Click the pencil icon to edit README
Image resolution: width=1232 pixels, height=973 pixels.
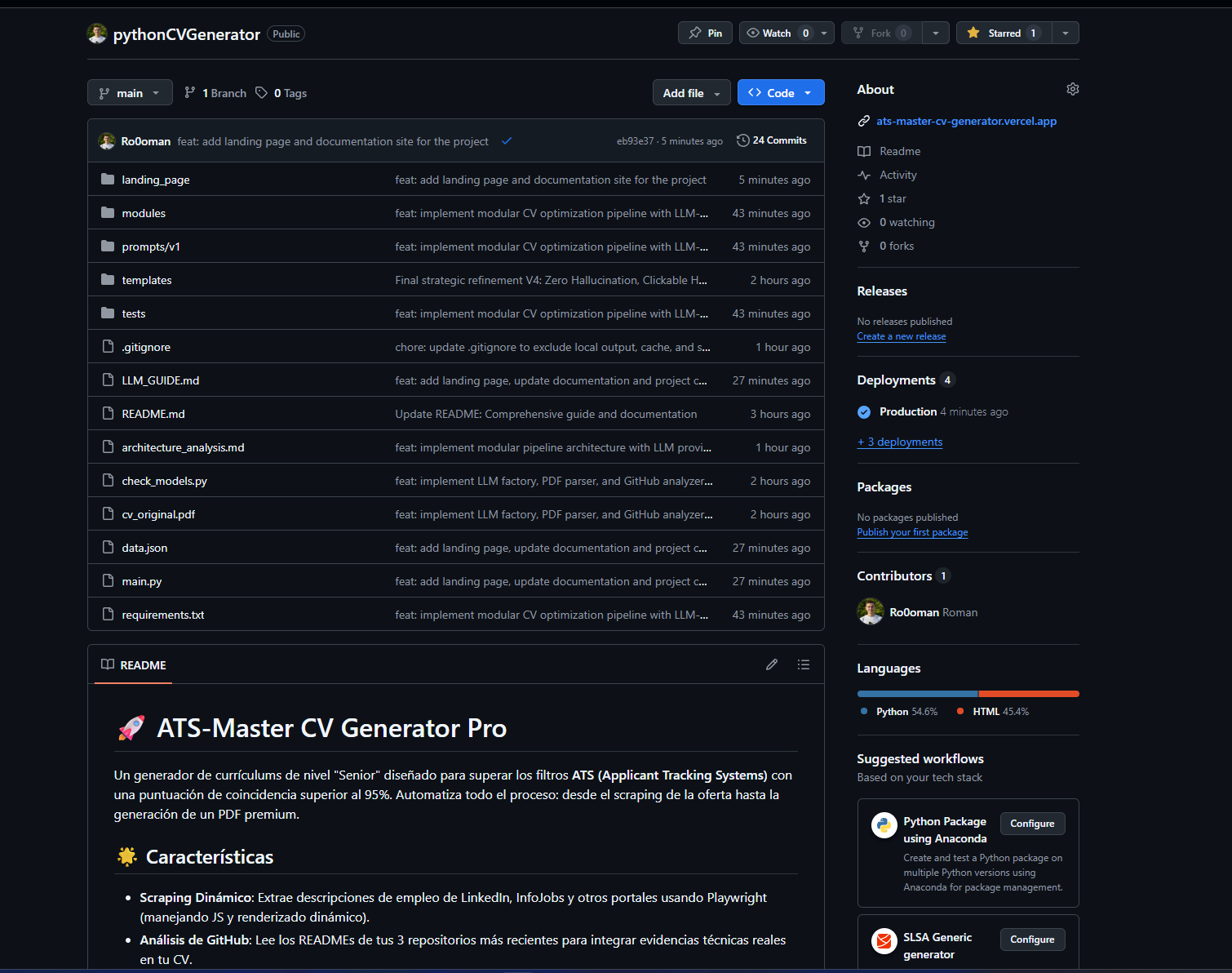pos(771,664)
